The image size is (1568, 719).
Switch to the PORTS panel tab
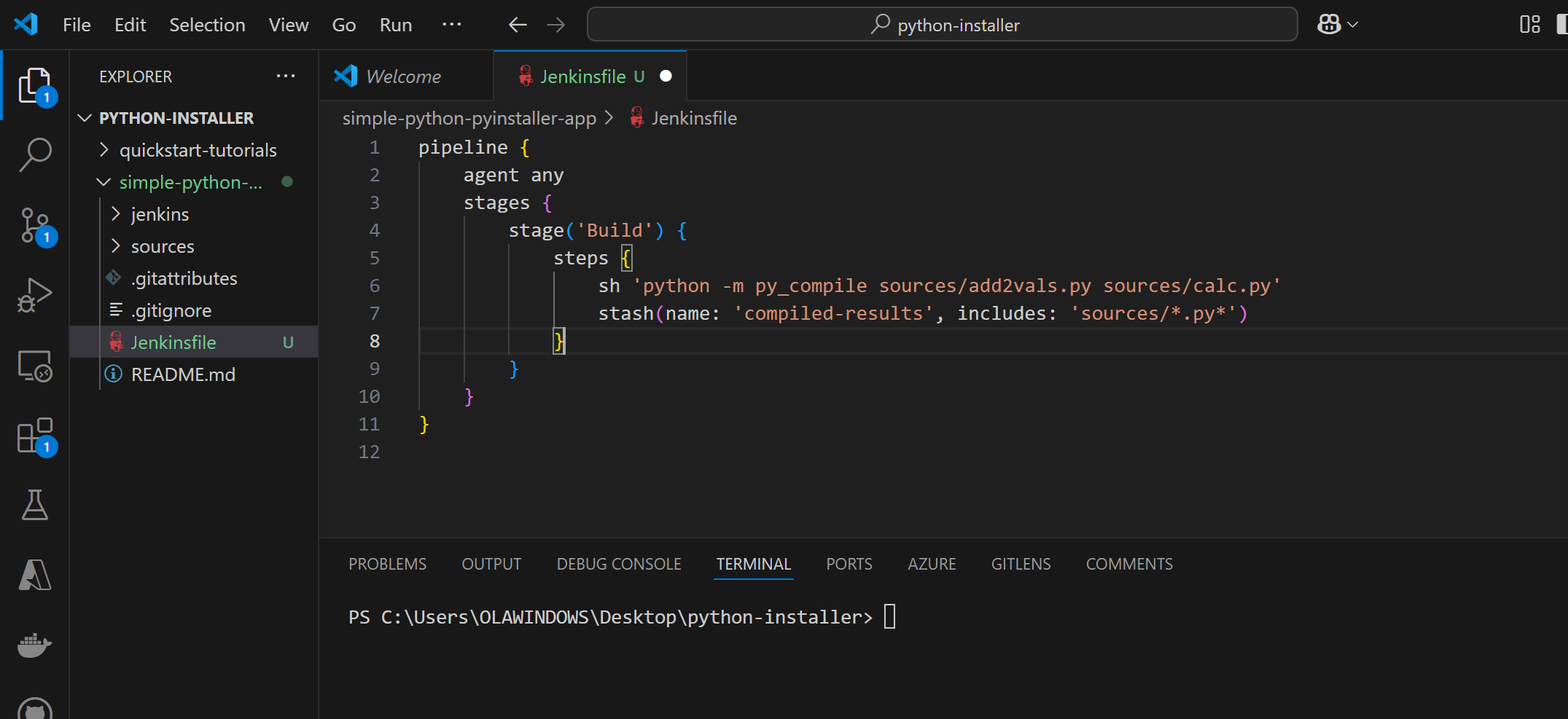click(x=849, y=564)
